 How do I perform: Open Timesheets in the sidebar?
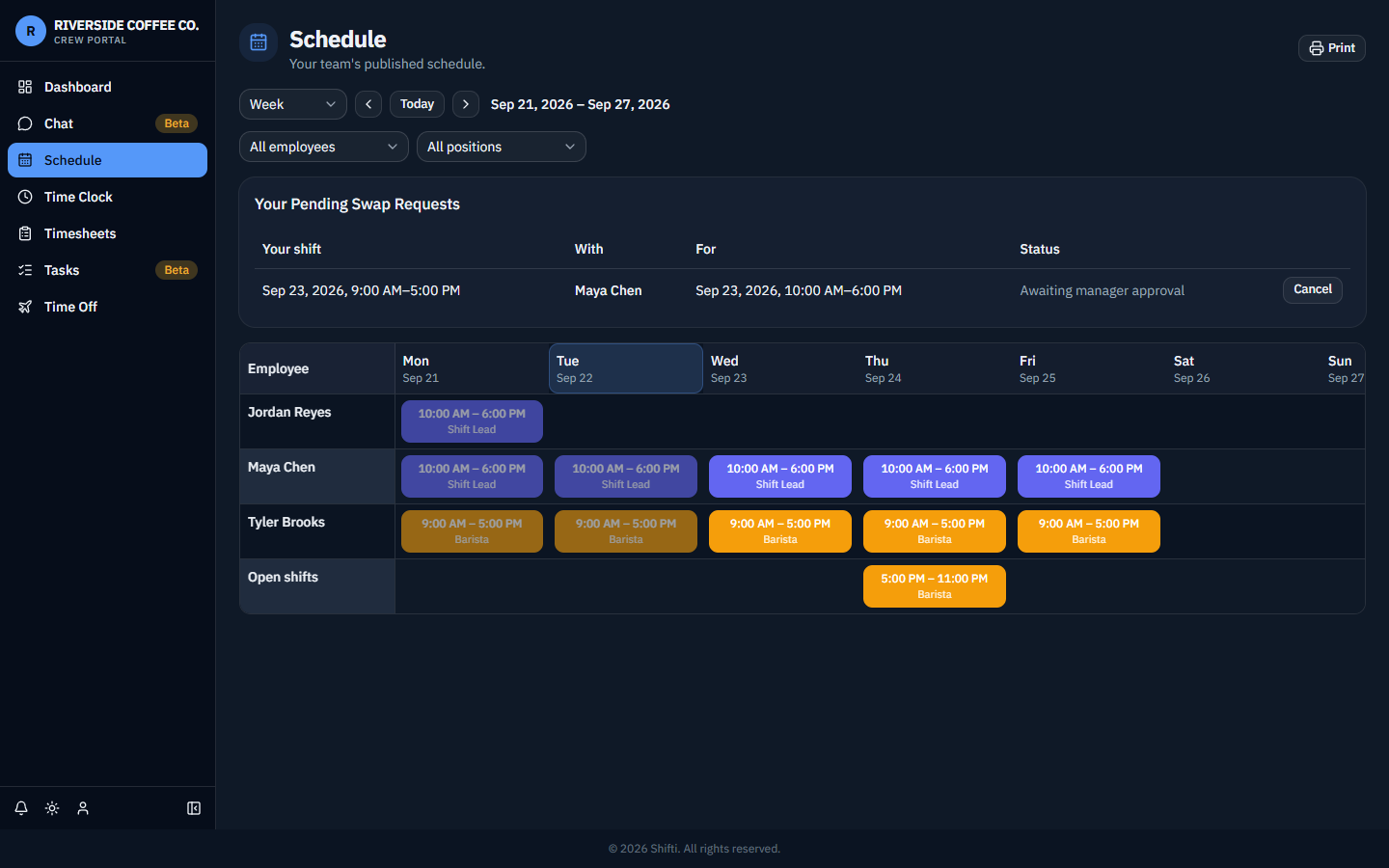(x=107, y=233)
